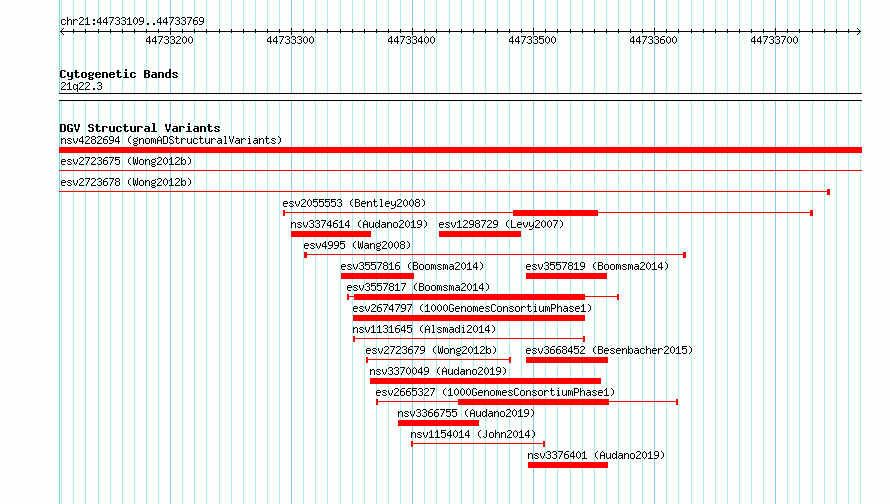The height and width of the screenshot is (504, 890).
Task: Click the thick red nsv4282694 variant bar
Action: [x=460, y=150]
